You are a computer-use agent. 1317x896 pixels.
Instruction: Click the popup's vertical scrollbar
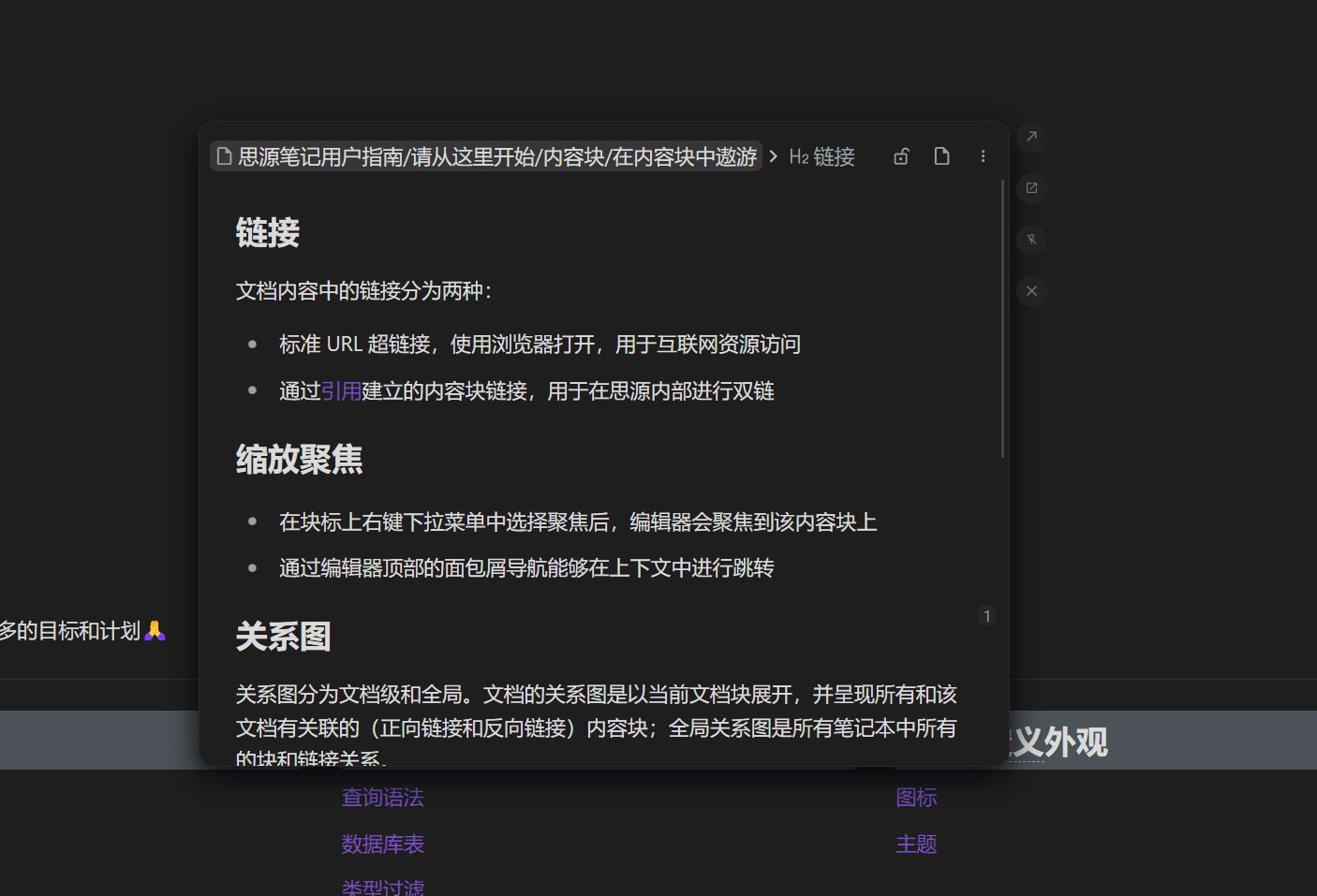(x=1002, y=318)
